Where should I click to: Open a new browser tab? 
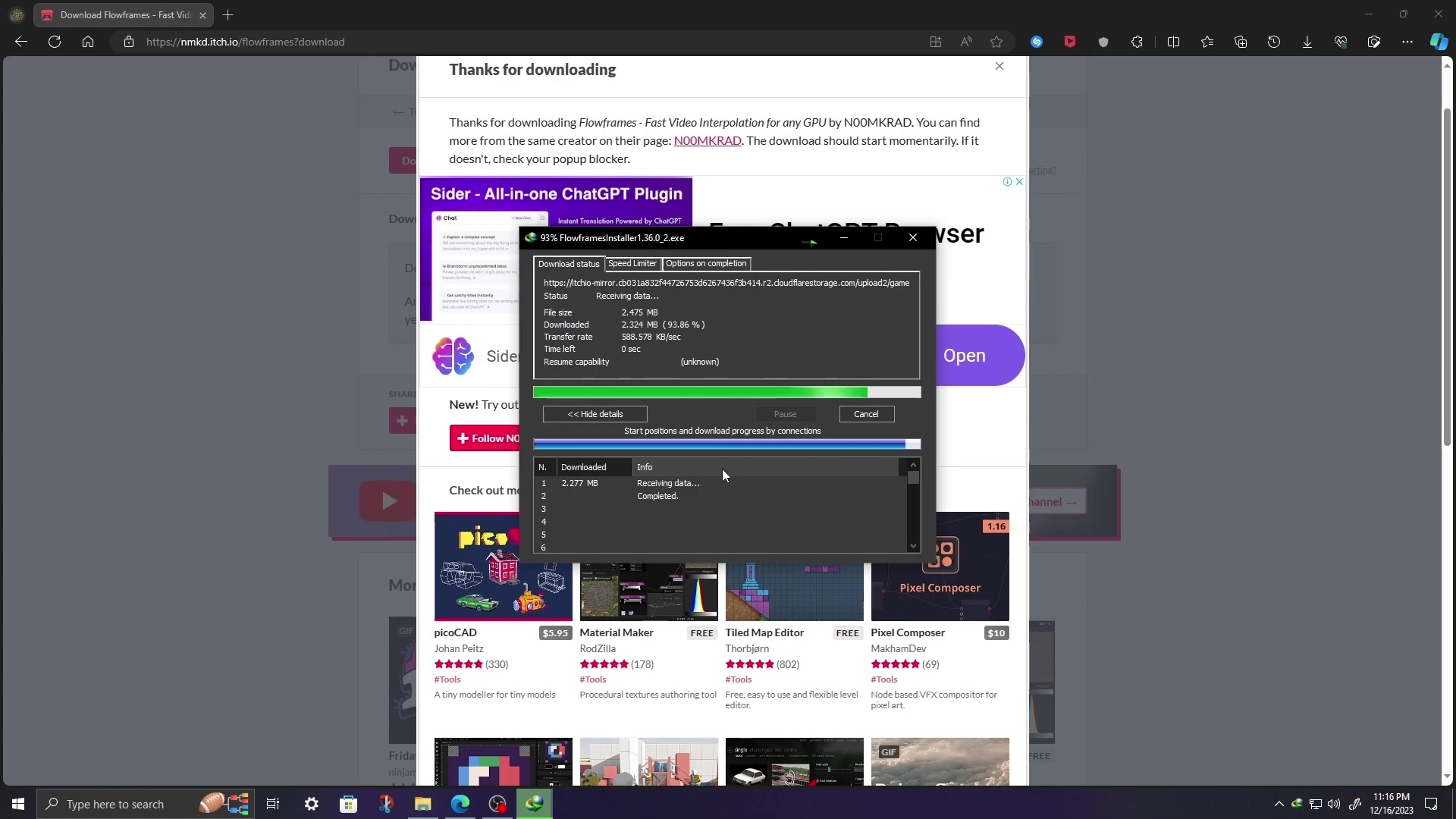tap(227, 14)
